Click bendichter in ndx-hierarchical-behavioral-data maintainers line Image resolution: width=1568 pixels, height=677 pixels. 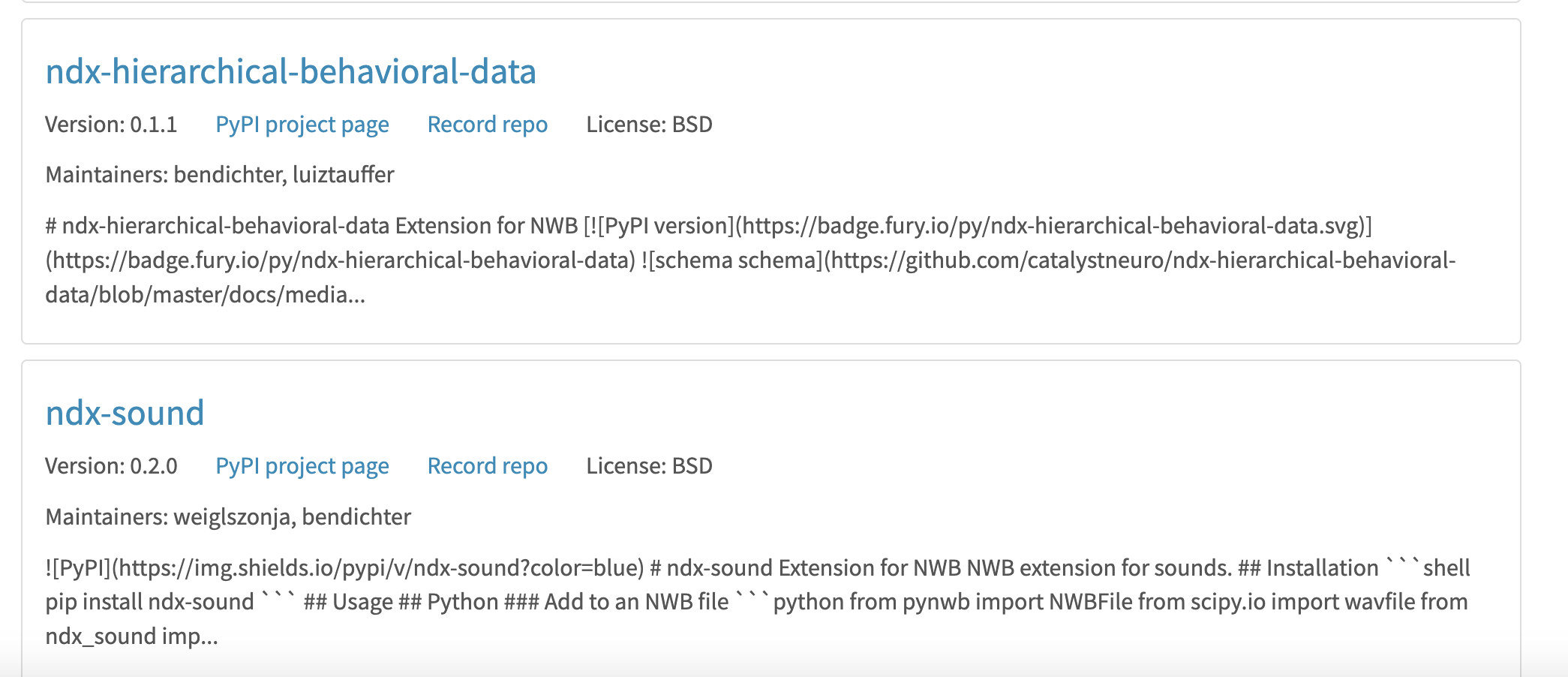pyautogui.click(x=228, y=175)
